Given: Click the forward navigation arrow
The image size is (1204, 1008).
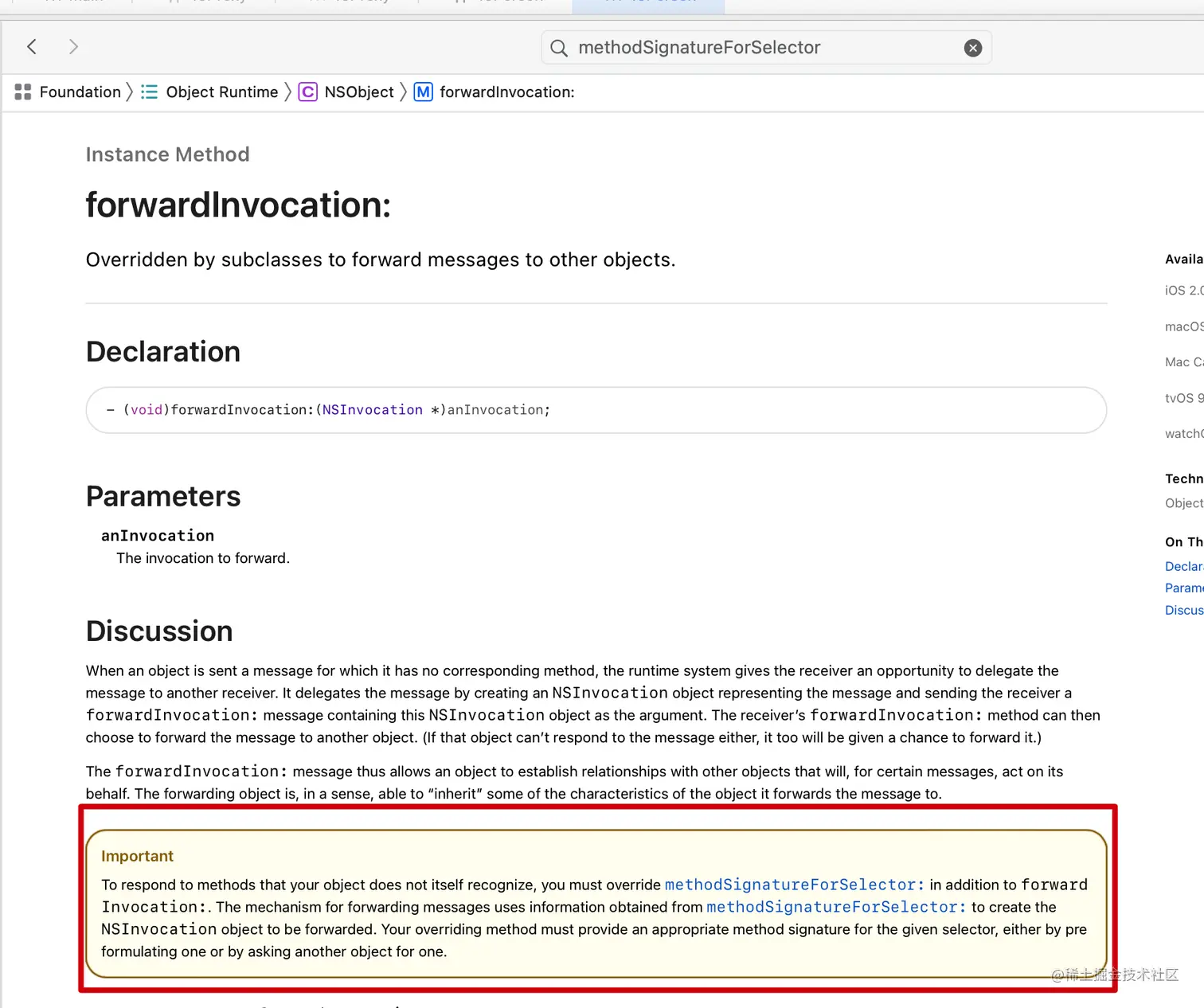Looking at the screenshot, I should tap(72, 46).
